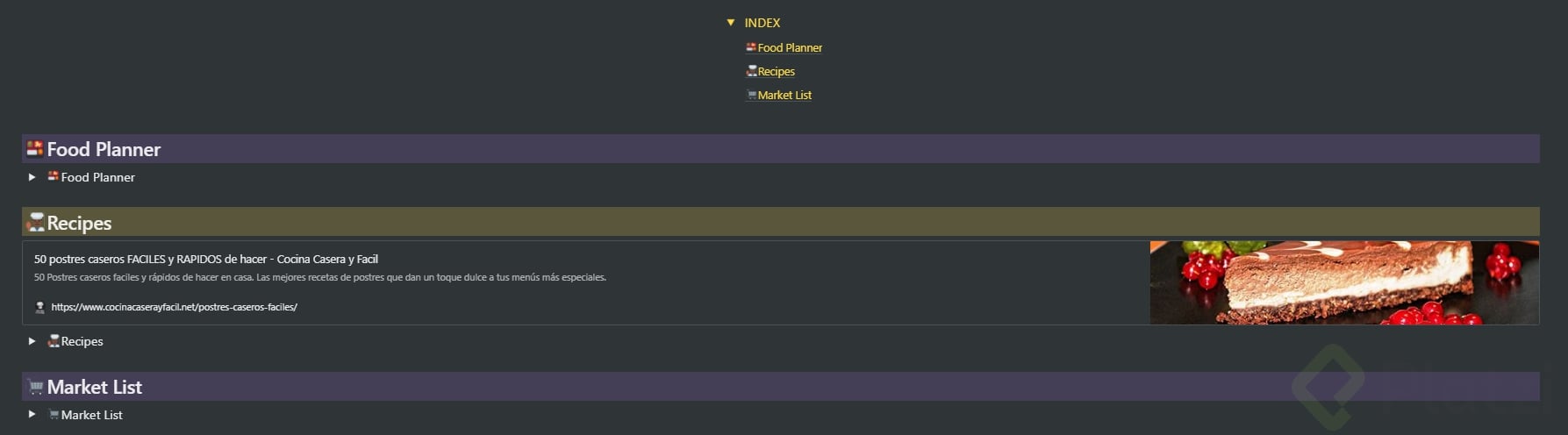Click the cart icon beside INDEX Market List

tap(751, 95)
